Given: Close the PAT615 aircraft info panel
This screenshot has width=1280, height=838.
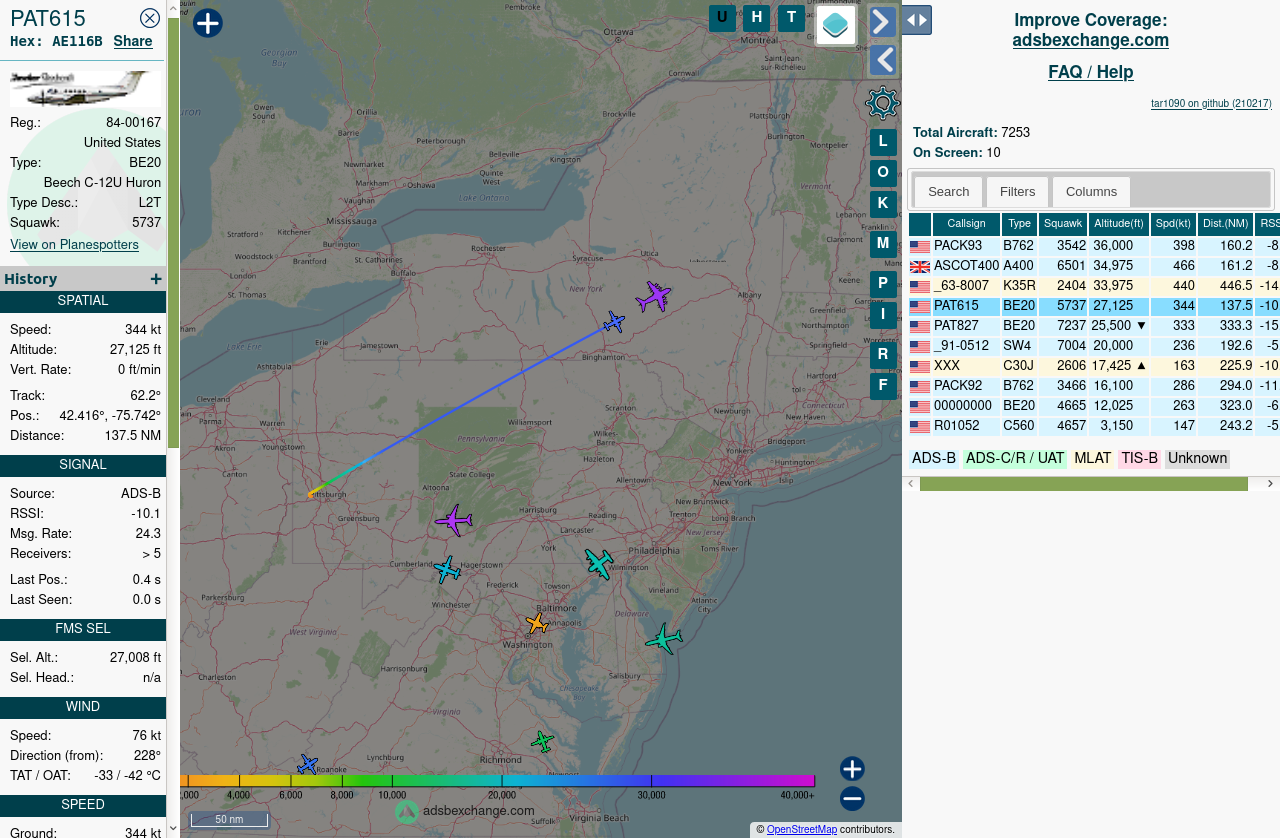Looking at the screenshot, I should (x=150, y=18).
